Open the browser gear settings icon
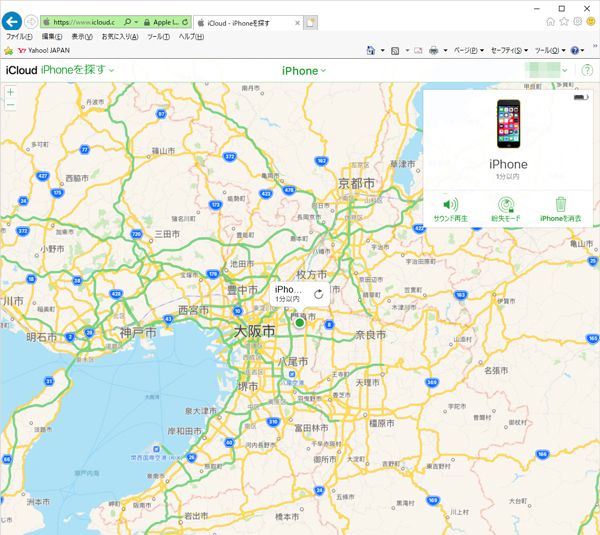The image size is (600, 535). click(x=577, y=21)
